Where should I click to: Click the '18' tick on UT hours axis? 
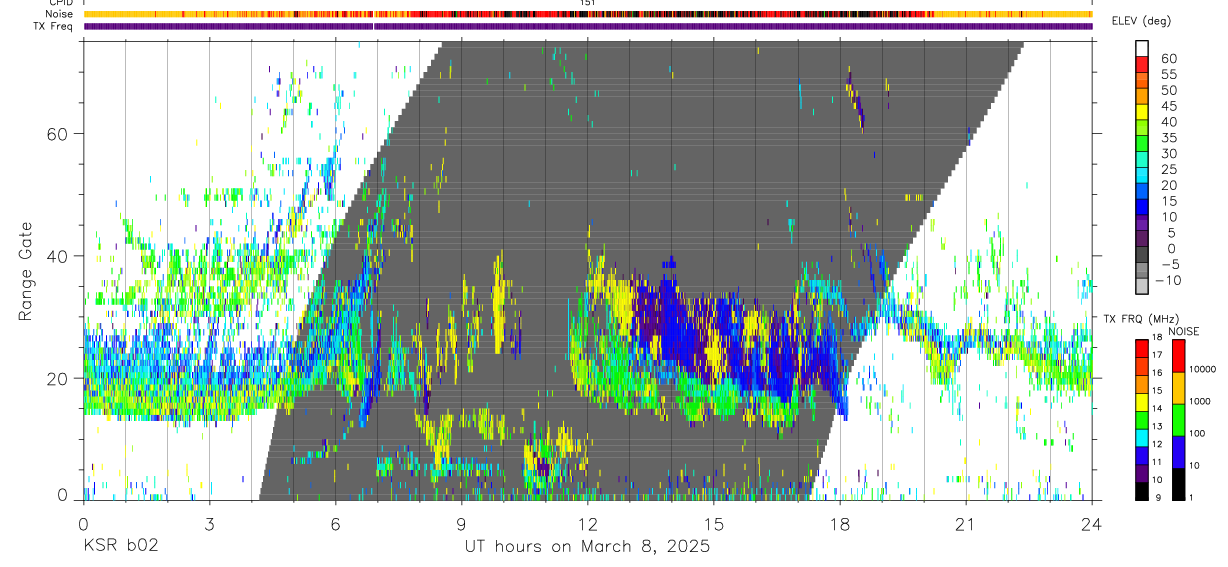839,524
